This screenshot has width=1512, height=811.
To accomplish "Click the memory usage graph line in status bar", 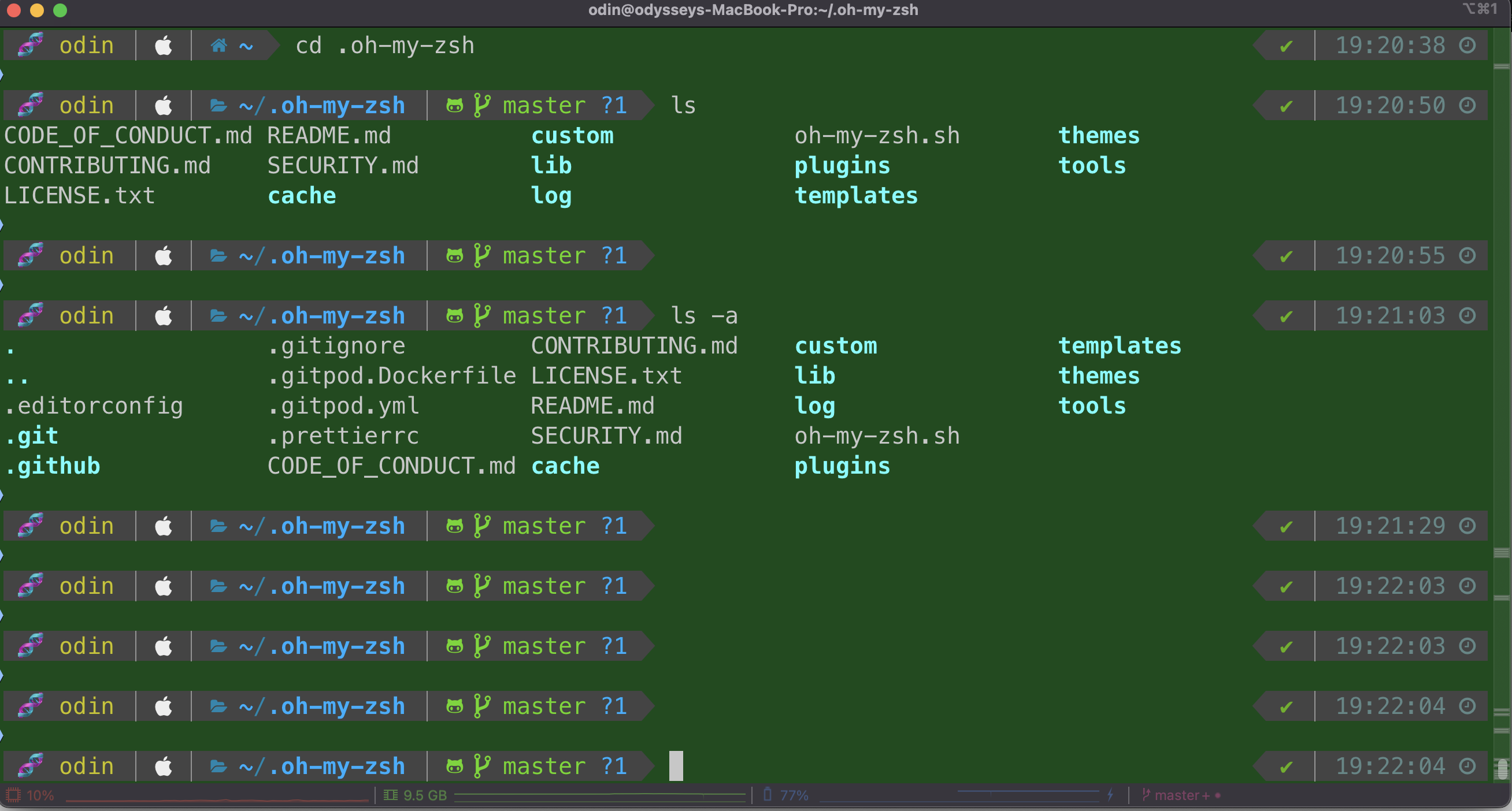I will tap(599, 795).
